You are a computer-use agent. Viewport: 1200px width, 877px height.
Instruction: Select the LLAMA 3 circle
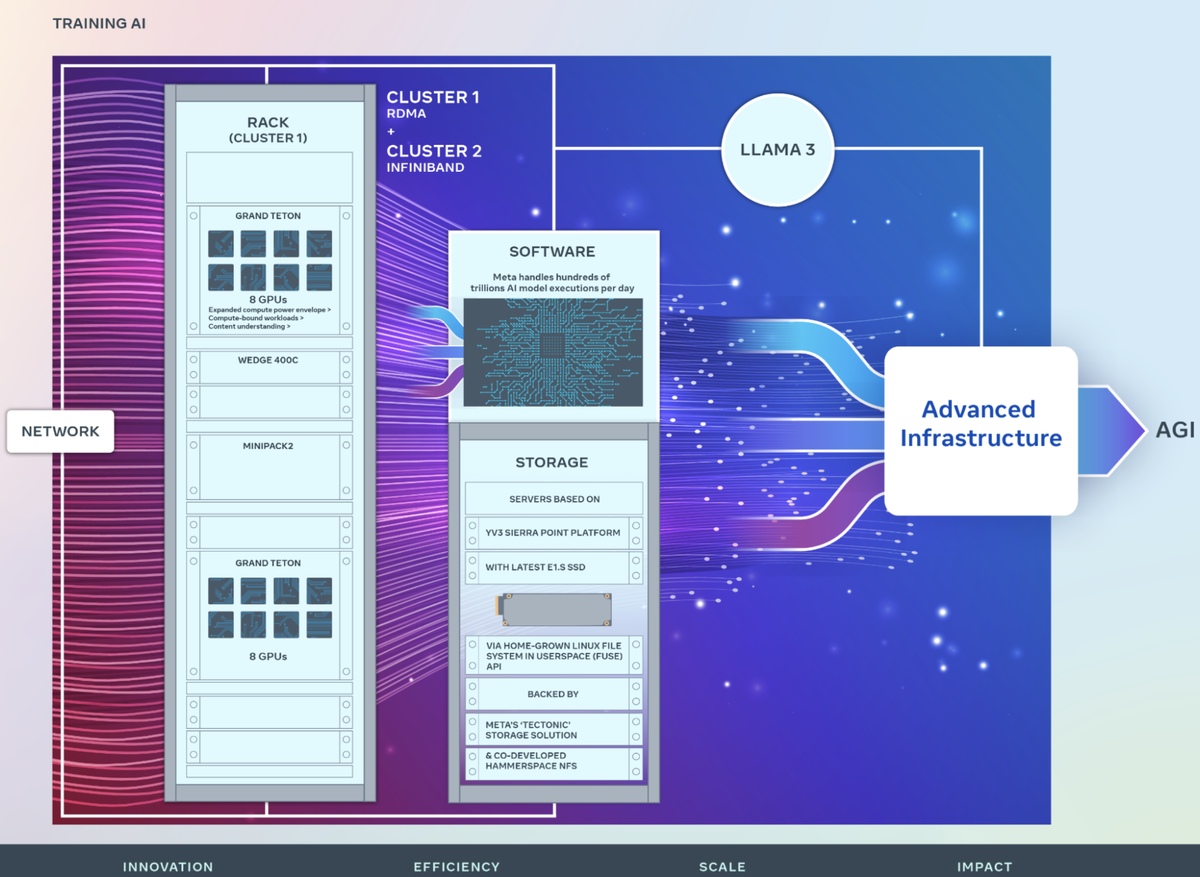(x=777, y=150)
